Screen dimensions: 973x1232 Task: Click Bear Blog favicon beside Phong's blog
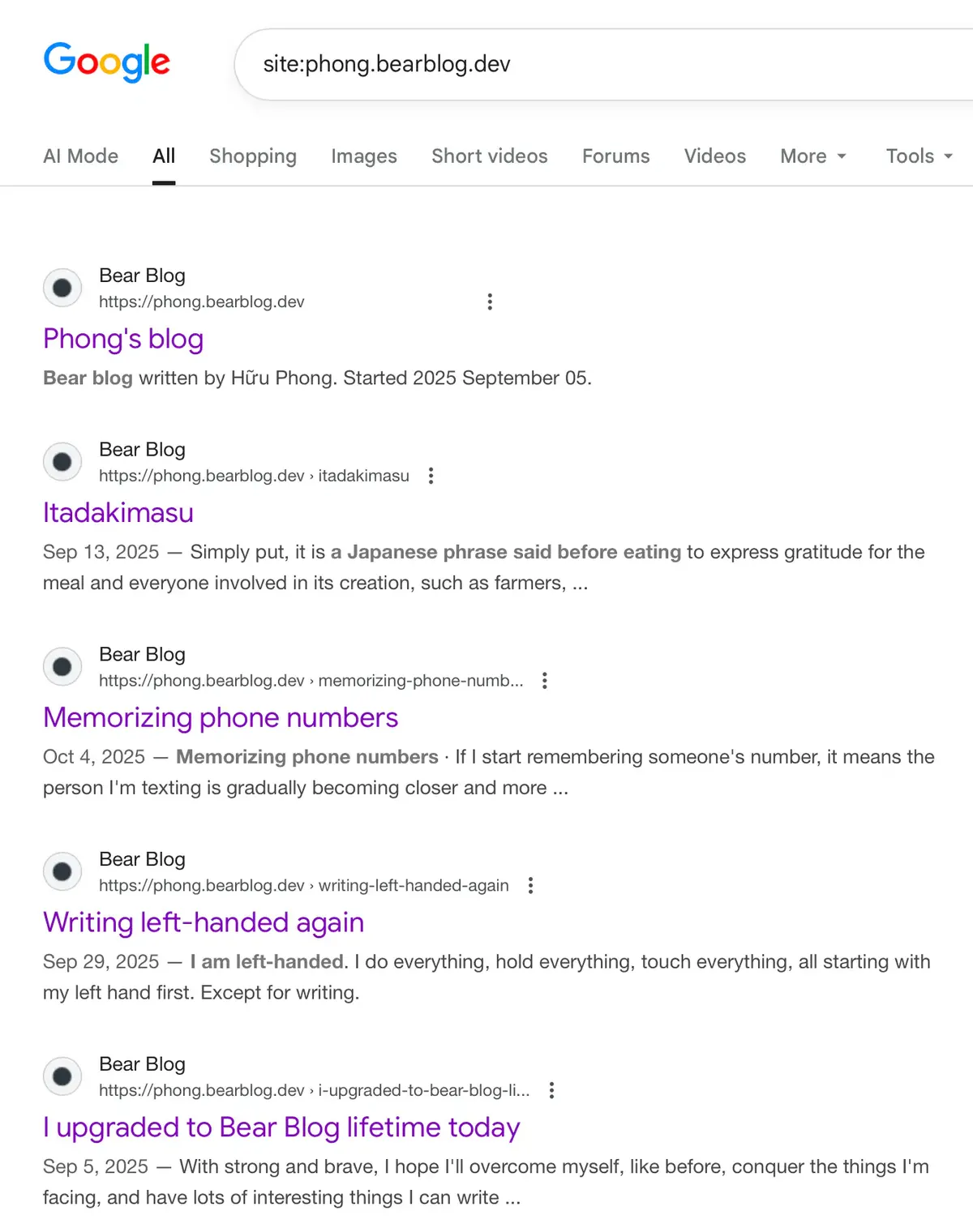[62, 288]
